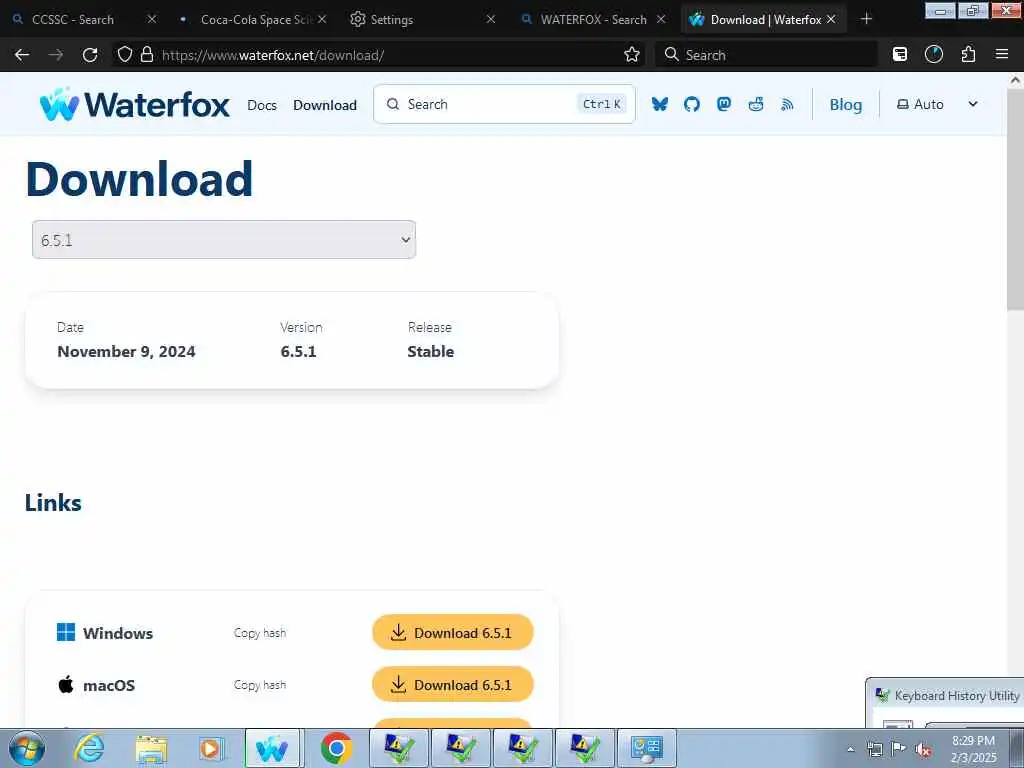Download Waterfox 6.5.1 for Windows
This screenshot has width=1024, height=768.
(x=453, y=632)
